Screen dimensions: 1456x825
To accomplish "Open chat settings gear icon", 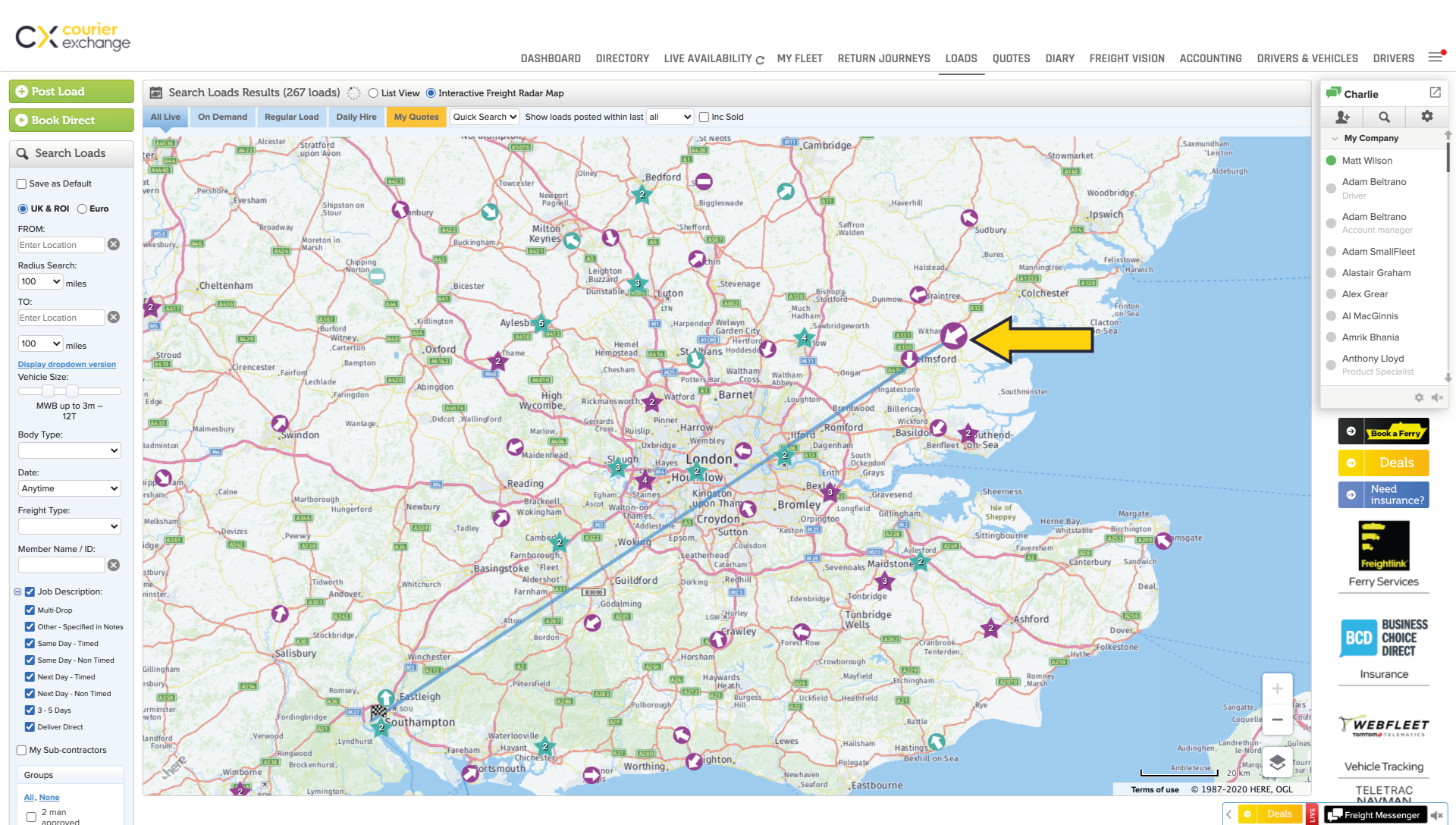I will coord(1426,116).
